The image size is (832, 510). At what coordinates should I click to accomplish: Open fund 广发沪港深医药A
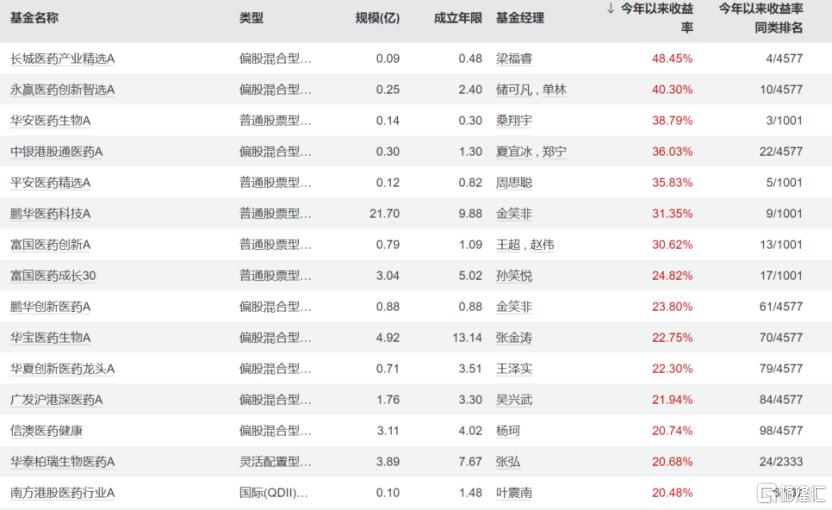point(56,400)
